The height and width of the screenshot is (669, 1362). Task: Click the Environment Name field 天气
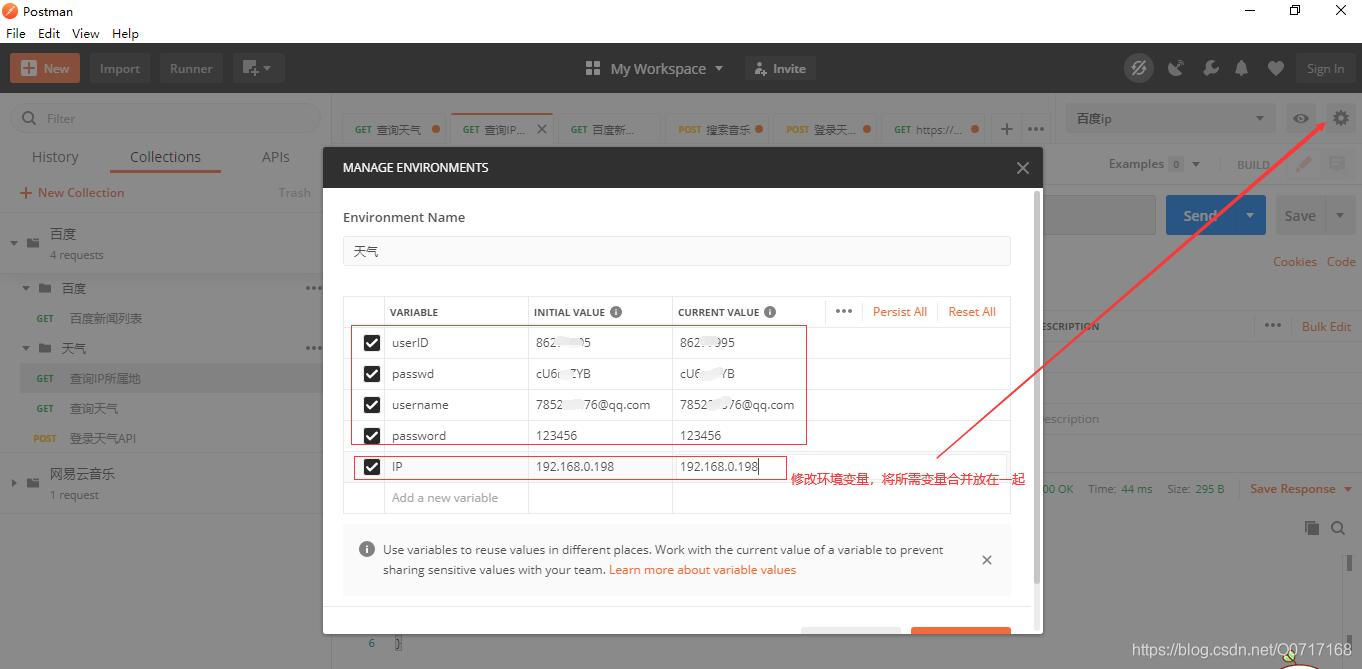tap(676, 251)
